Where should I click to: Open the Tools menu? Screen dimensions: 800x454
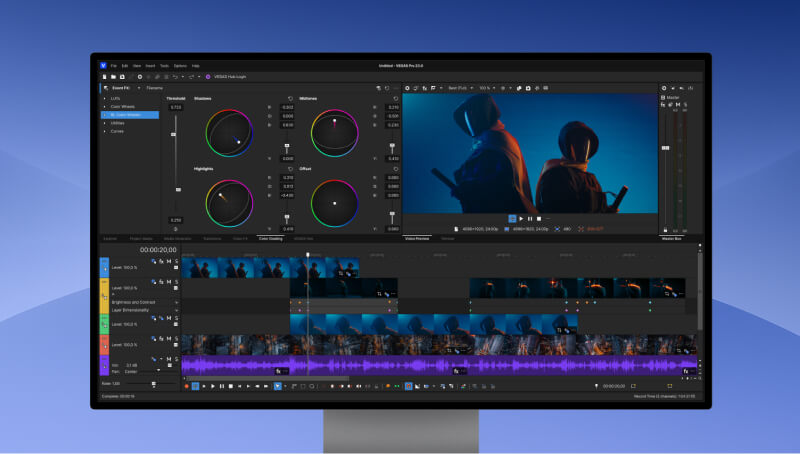[164, 66]
